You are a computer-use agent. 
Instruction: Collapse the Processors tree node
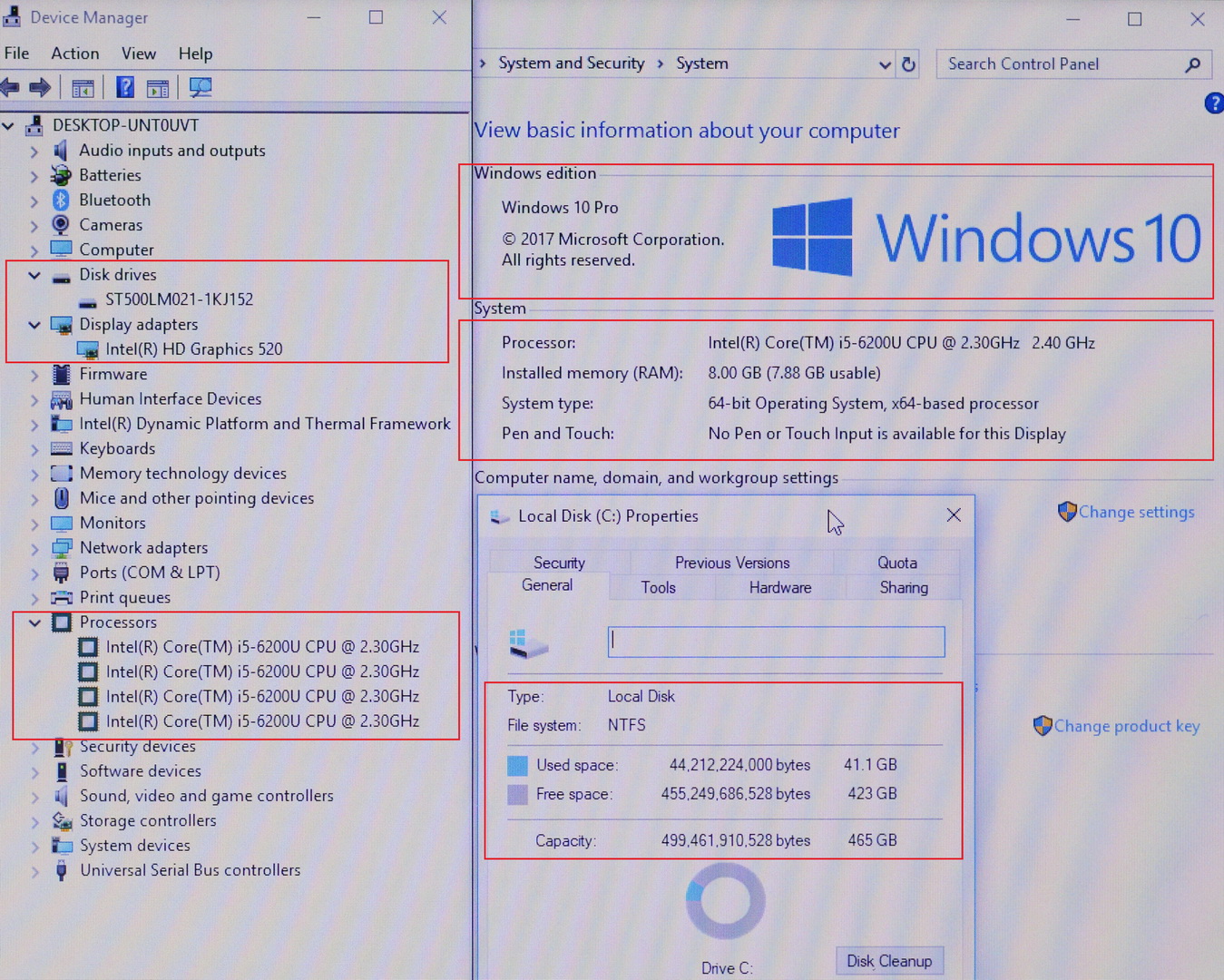tap(35, 622)
